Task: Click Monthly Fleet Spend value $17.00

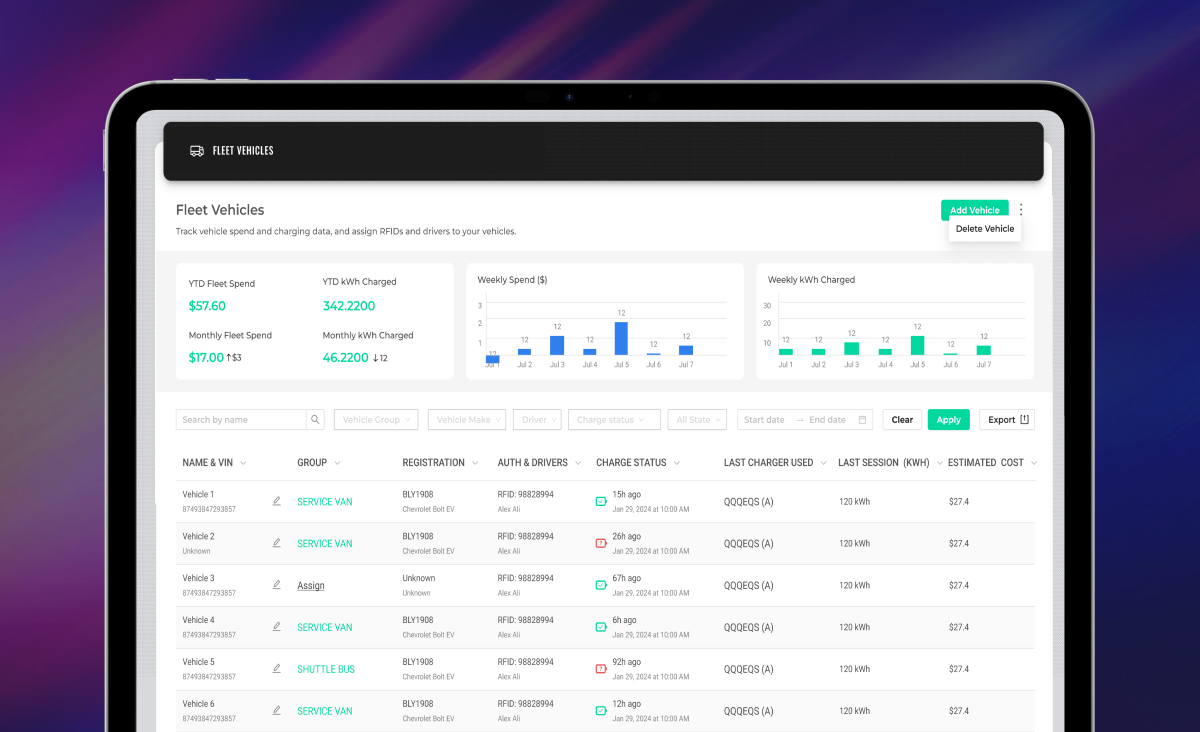Action: [206, 357]
